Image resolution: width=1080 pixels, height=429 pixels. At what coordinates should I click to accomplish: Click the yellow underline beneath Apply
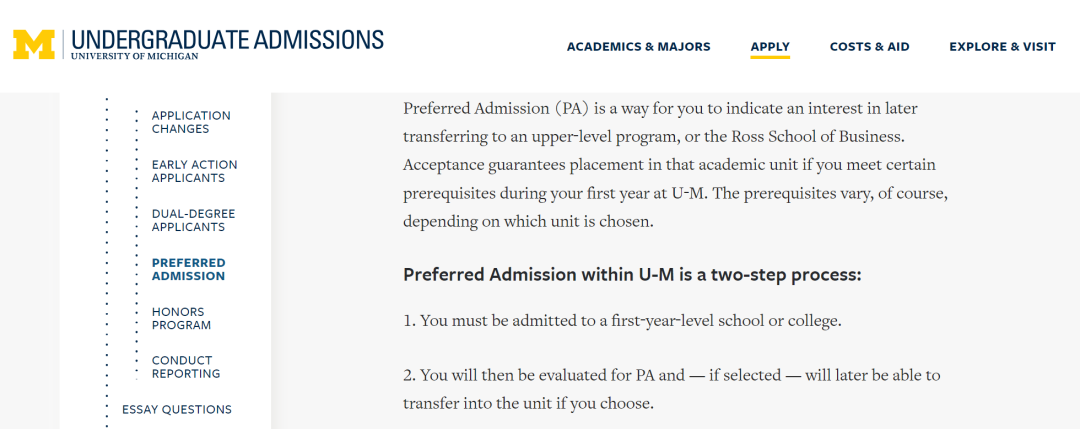(770, 57)
